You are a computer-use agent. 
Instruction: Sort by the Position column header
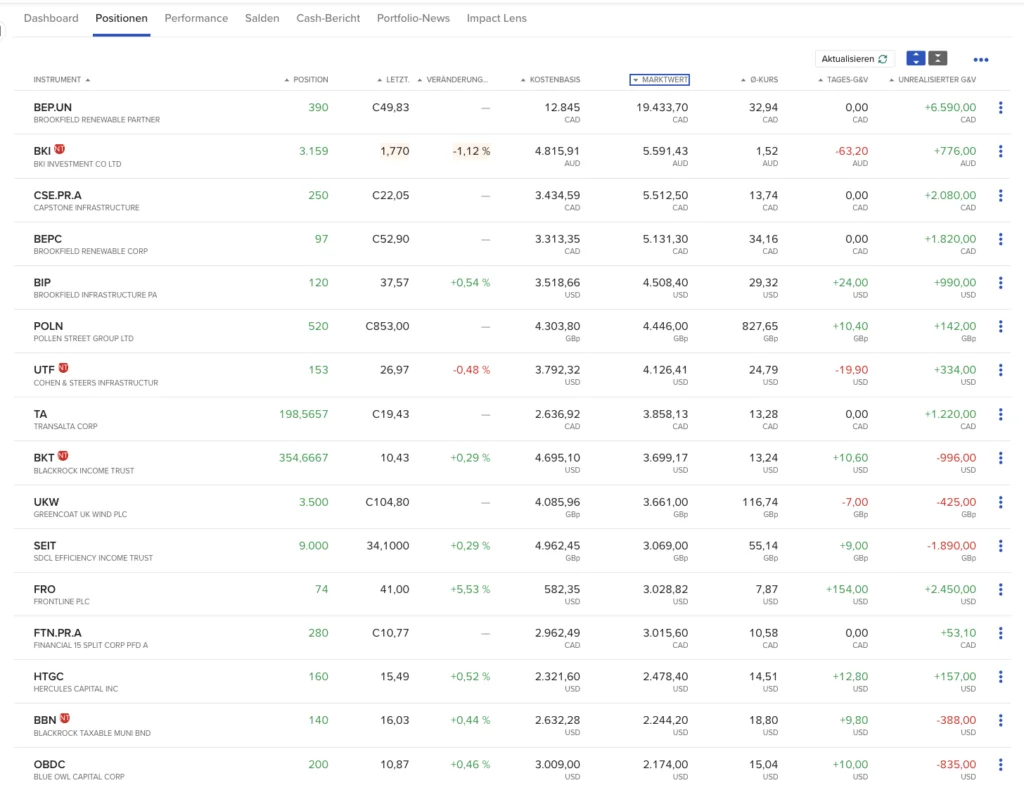[306, 80]
